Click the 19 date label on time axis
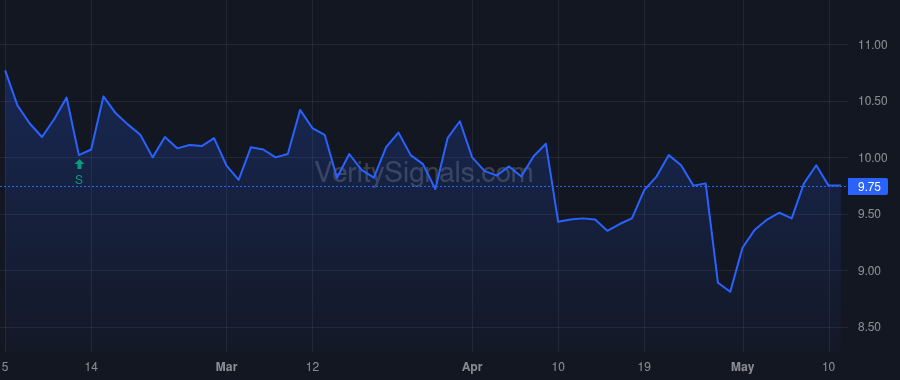900x380 pixels. 644,366
